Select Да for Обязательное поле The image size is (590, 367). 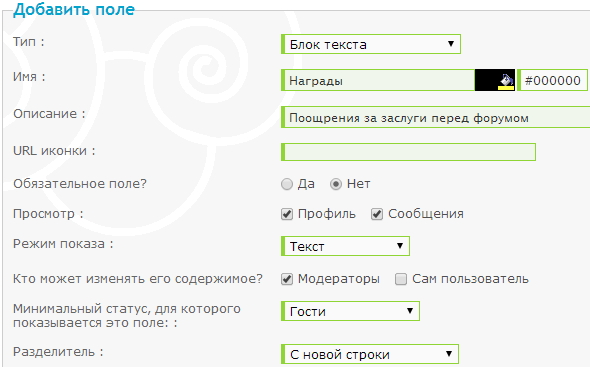[x=287, y=184]
